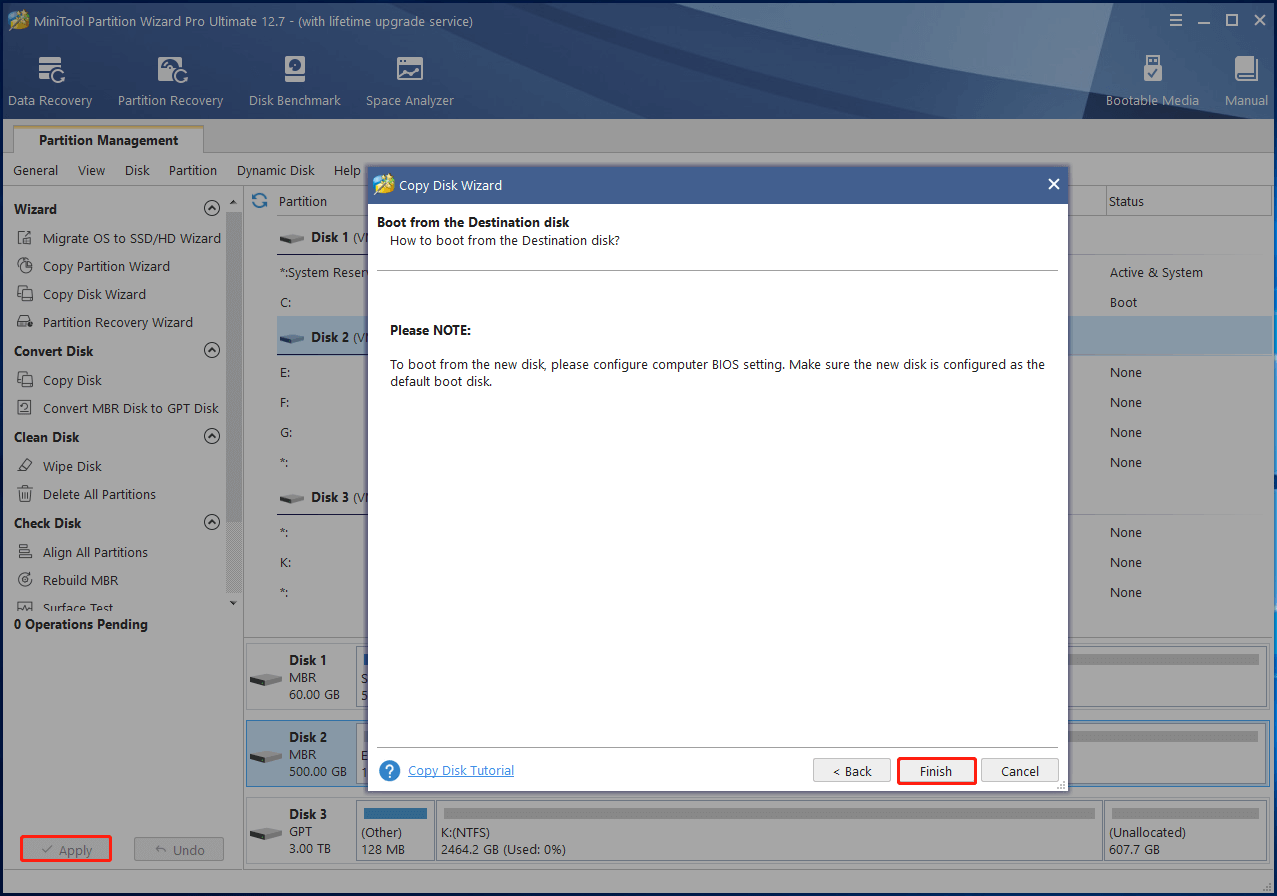Click the sidebar scrollbar down arrow
Screen dimensions: 1277x896
[234, 603]
